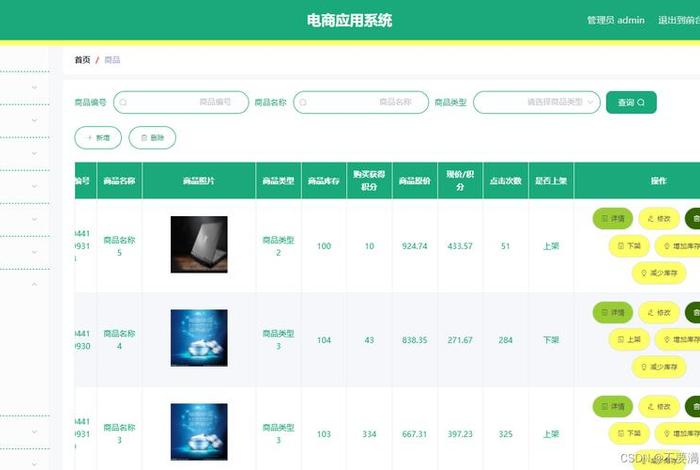The height and width of the screenshot is (470, 700).
Task: Click the 商品名称 column header
Action: pyautogui.click(x=119, y=181)
